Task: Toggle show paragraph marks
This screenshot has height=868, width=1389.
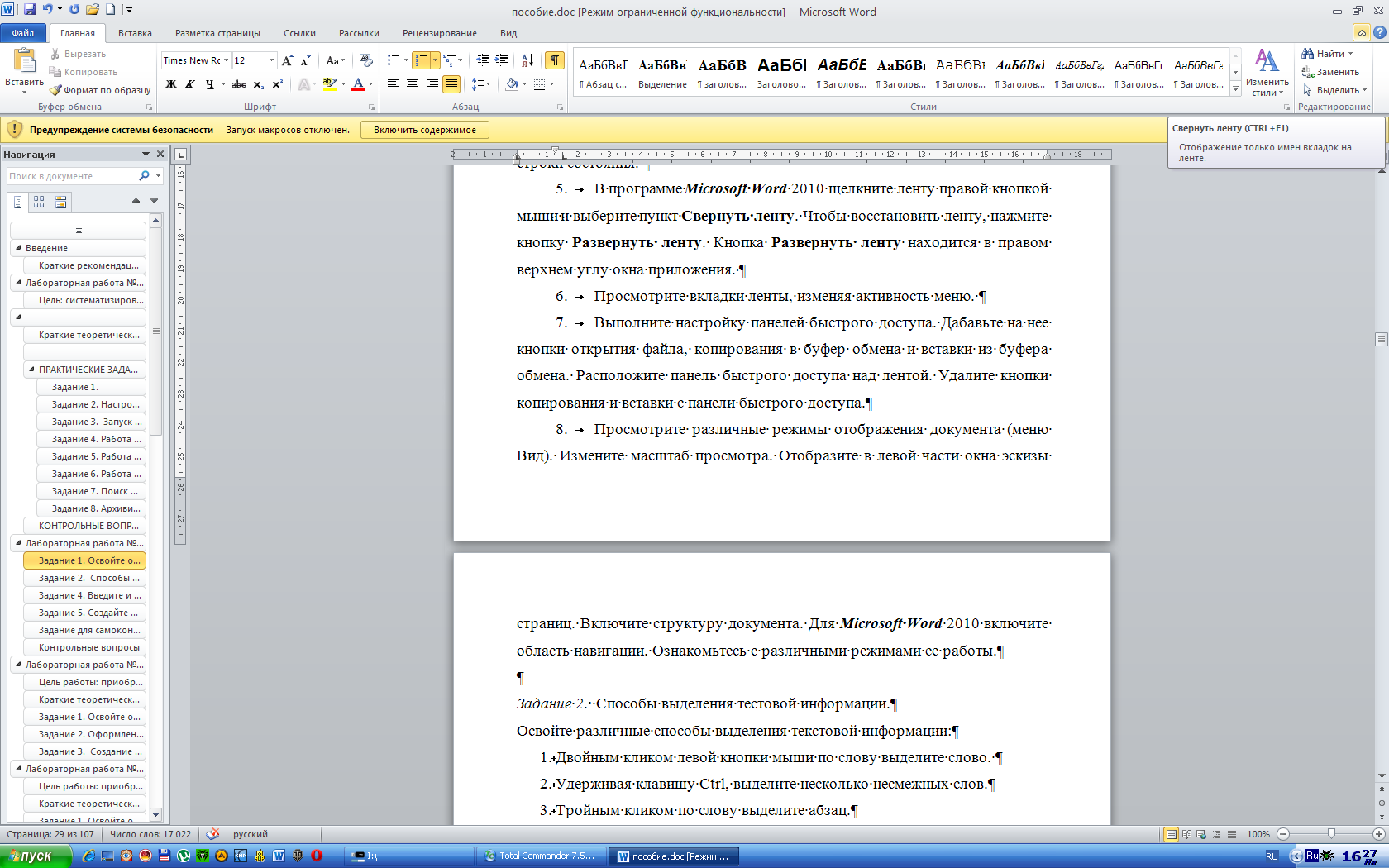Action: (x=556, y=60)
